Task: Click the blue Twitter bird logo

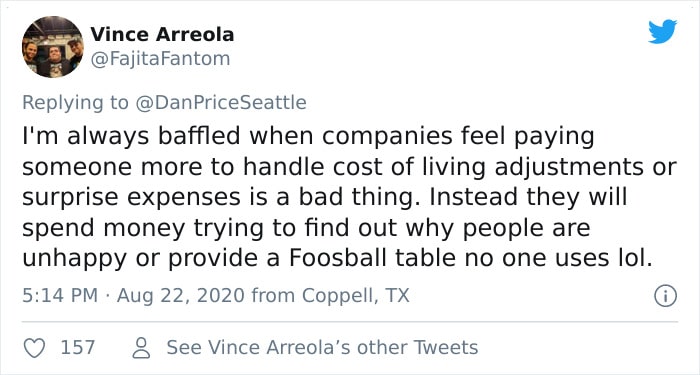Action: (662, 32)
